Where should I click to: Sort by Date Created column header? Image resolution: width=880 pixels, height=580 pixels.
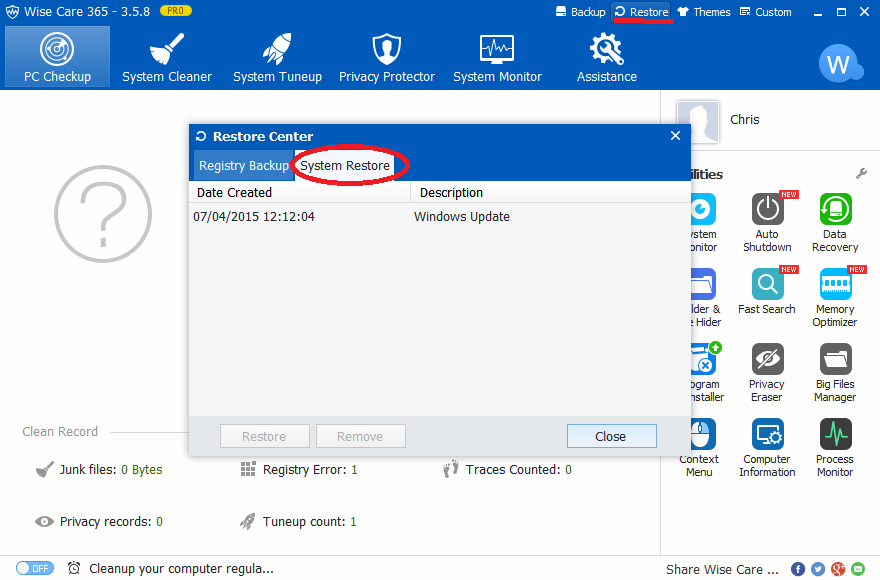(300, 193)
